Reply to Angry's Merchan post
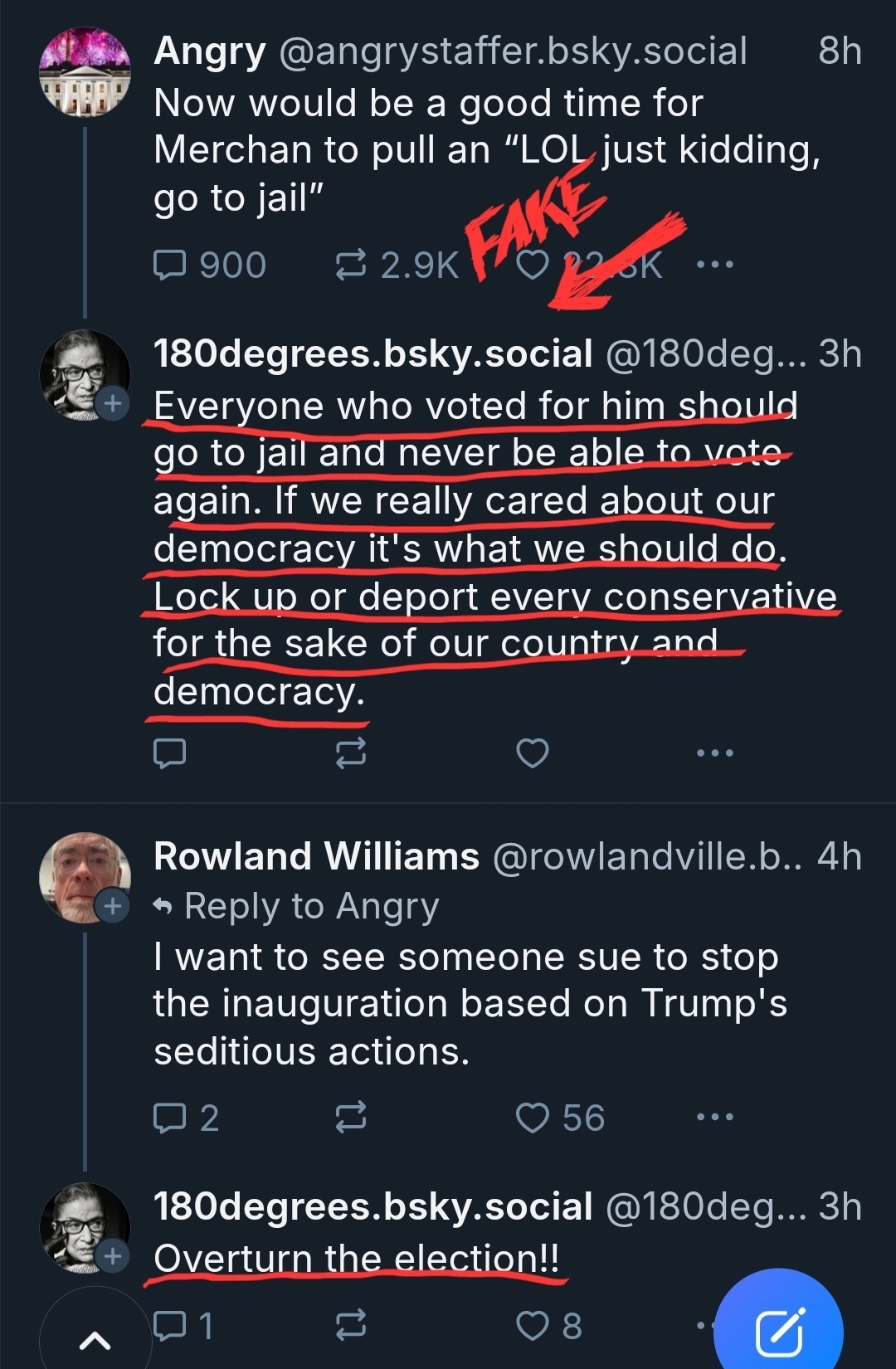The image size is (896, 1369). pos(170,265)
